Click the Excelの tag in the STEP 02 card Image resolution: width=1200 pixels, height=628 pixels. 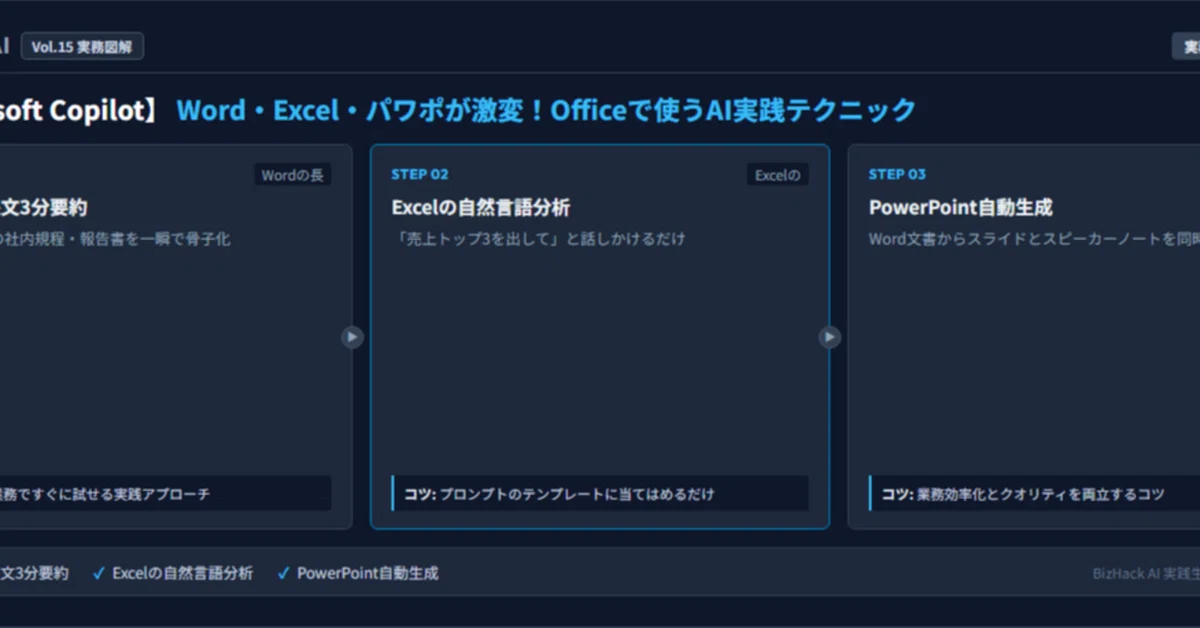pos(777,175)
